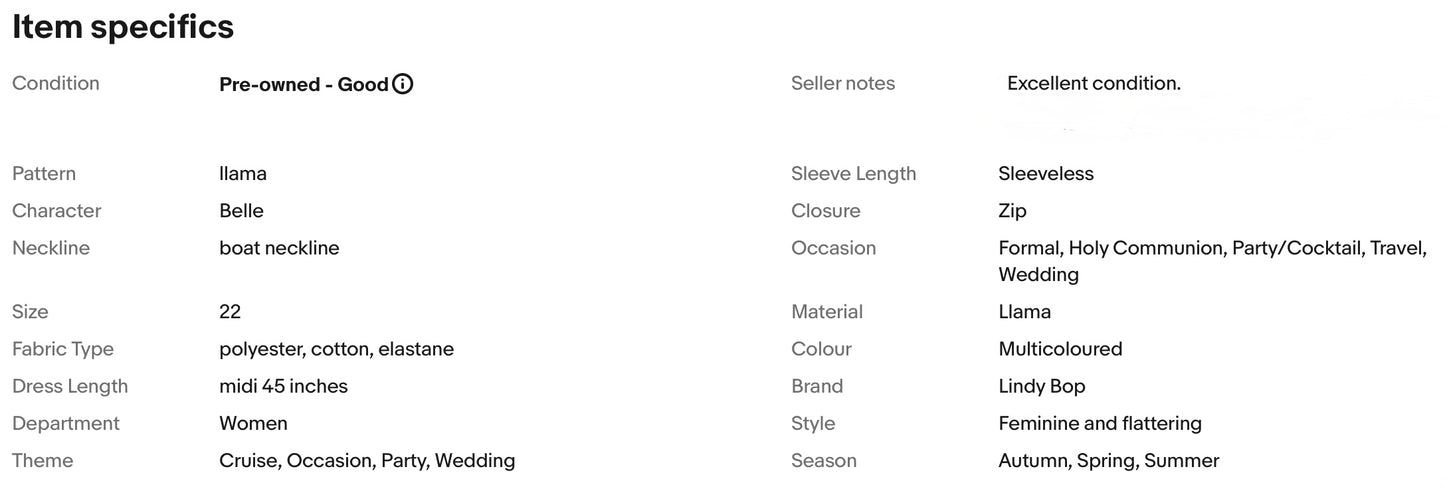Click the llama pattern value
This screenshot has height=487, width=1445.
click(243, 174)
